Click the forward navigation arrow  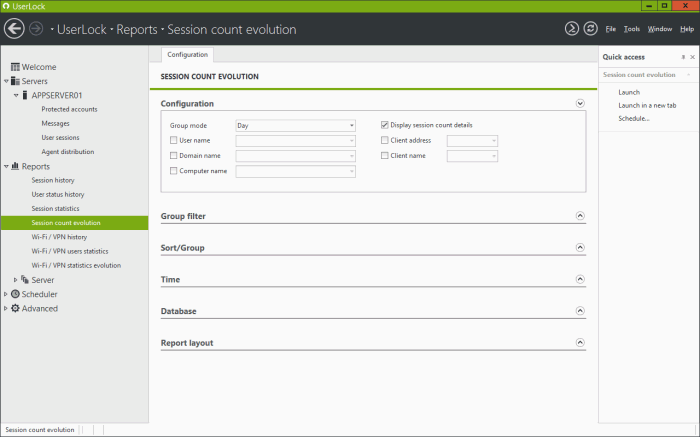pos(36,29)
